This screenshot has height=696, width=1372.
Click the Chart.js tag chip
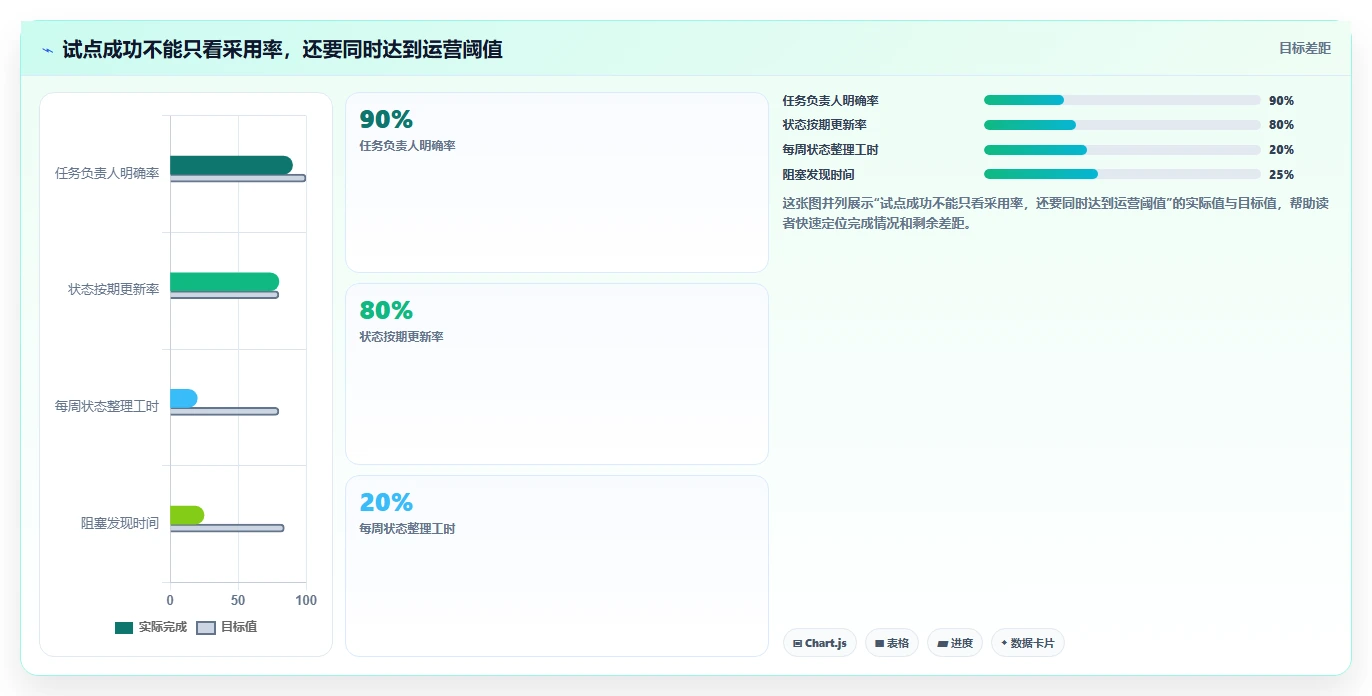(x=820, y=643)
